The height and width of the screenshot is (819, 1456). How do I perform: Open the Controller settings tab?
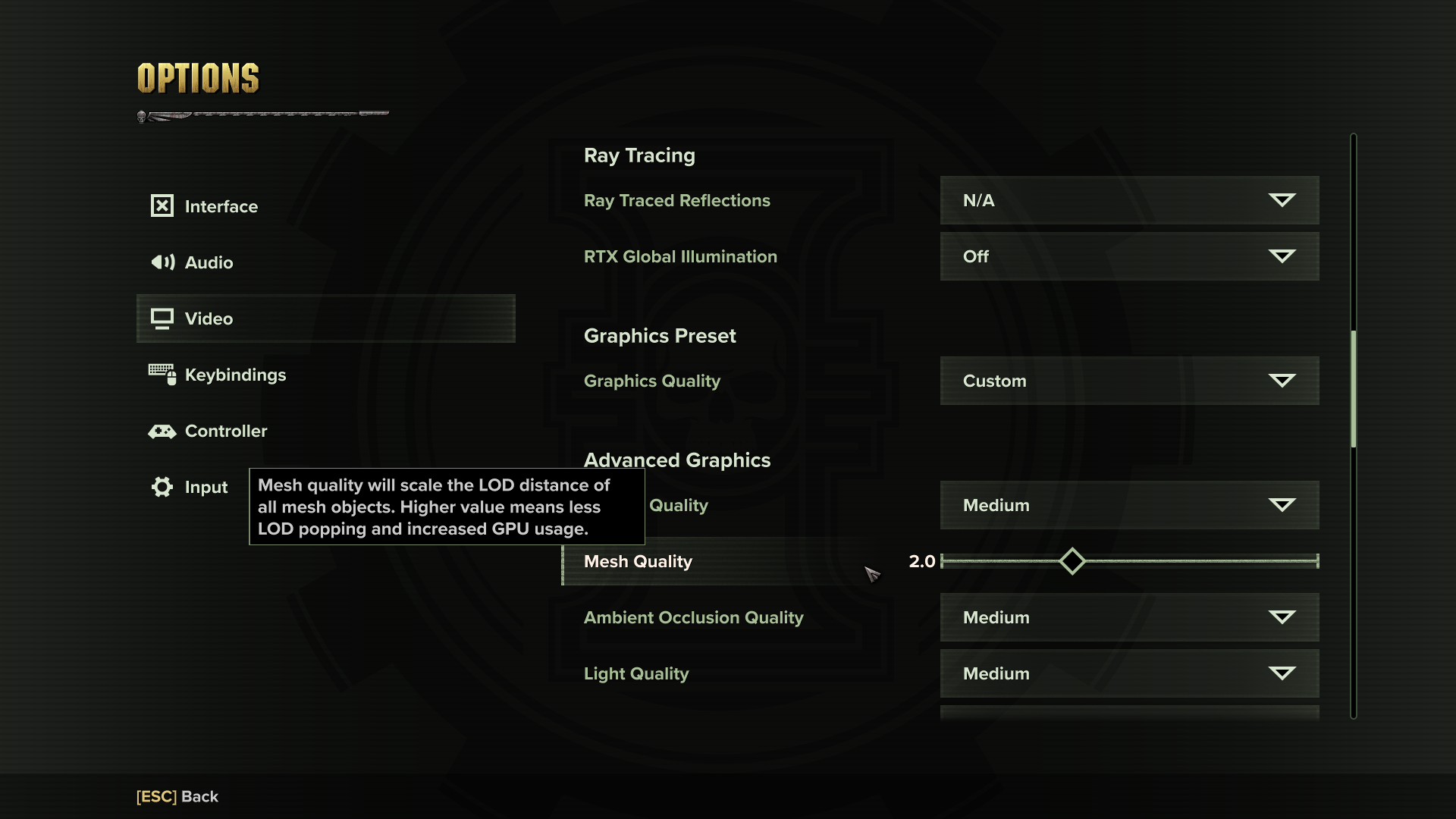[x=226, y=431]
